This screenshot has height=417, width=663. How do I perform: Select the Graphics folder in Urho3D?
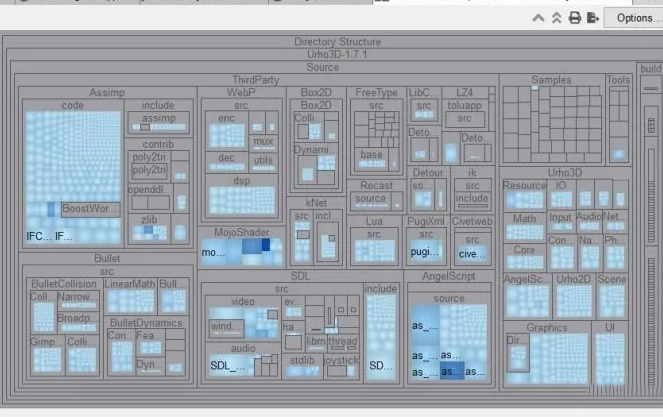pos(547,328)
